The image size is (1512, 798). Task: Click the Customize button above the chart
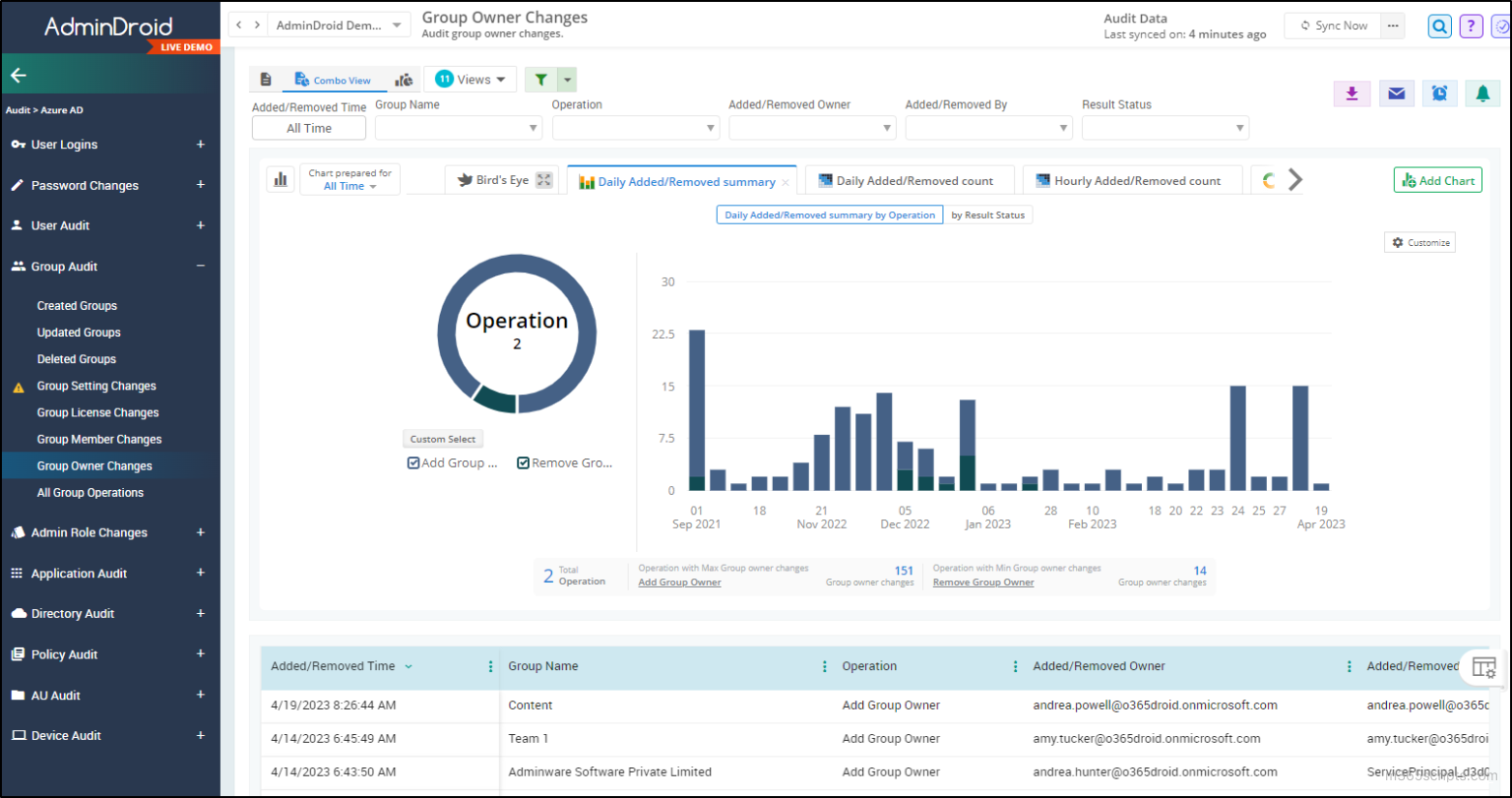[x=1419, y=242]
